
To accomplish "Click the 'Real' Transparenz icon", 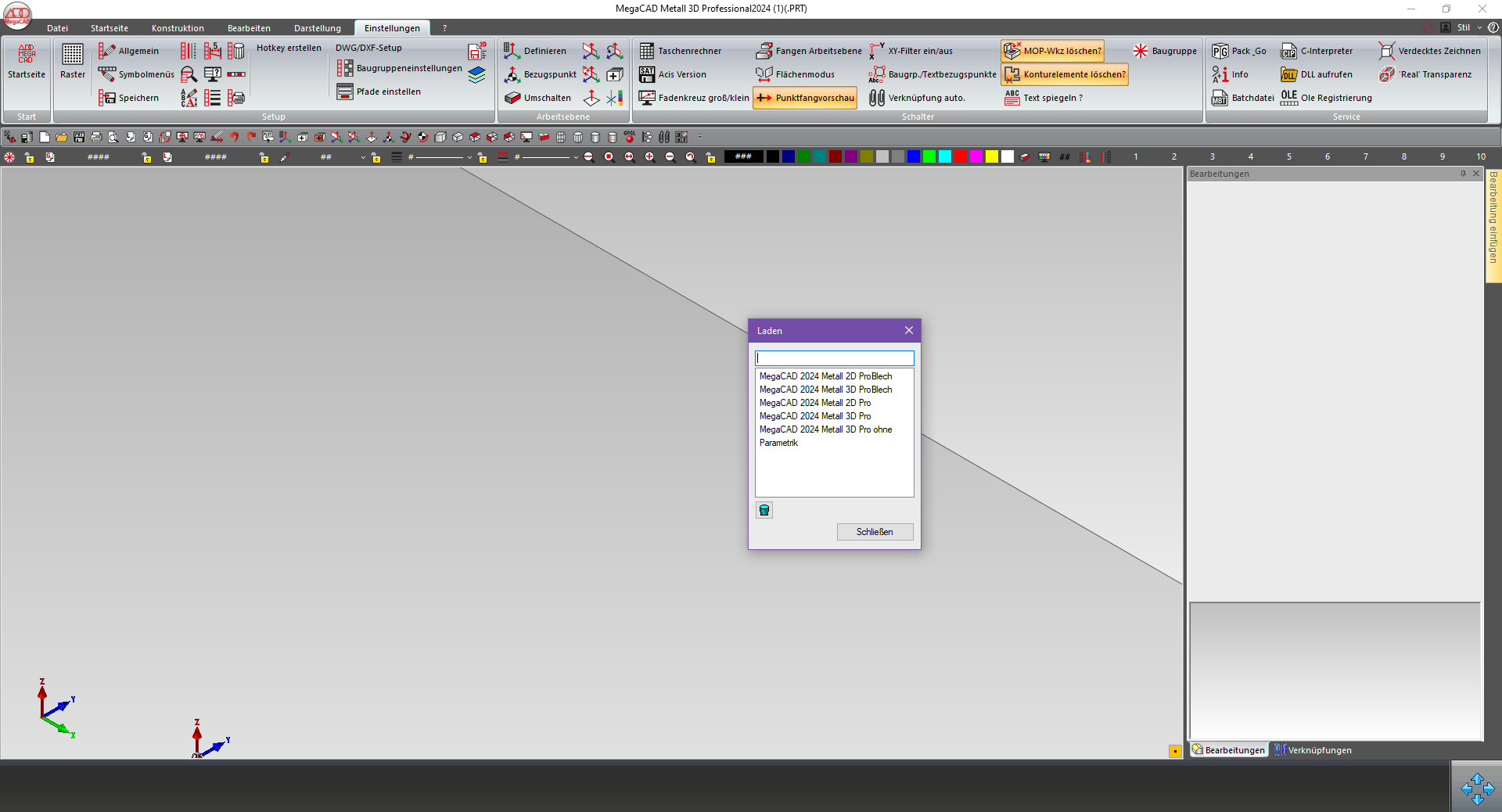I will (1386, 74).
